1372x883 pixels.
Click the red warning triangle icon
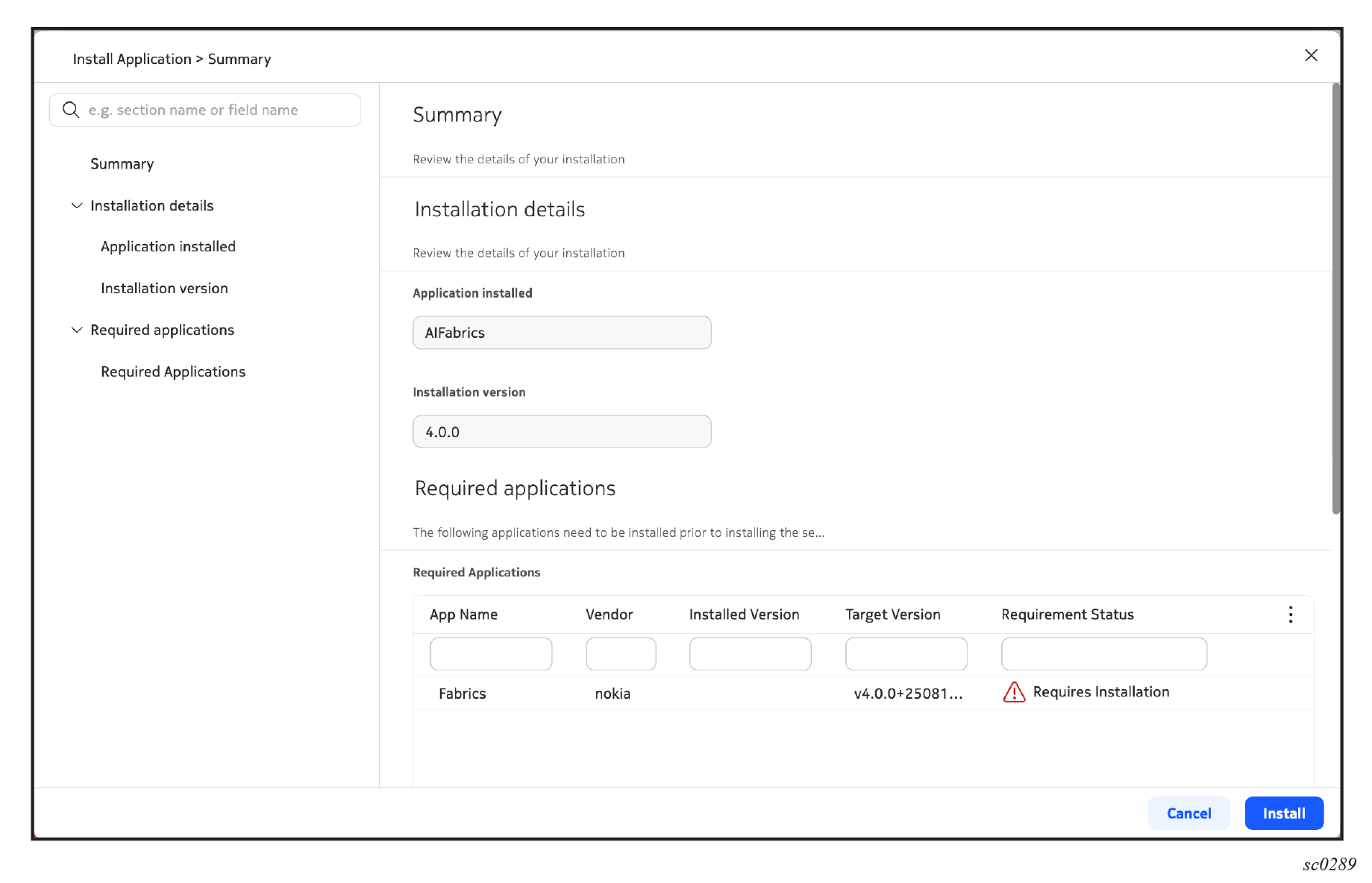(1014, 692)
